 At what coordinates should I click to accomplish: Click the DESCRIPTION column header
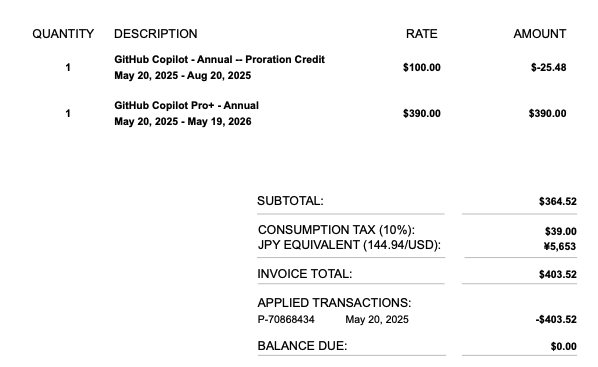coord(156,34)
